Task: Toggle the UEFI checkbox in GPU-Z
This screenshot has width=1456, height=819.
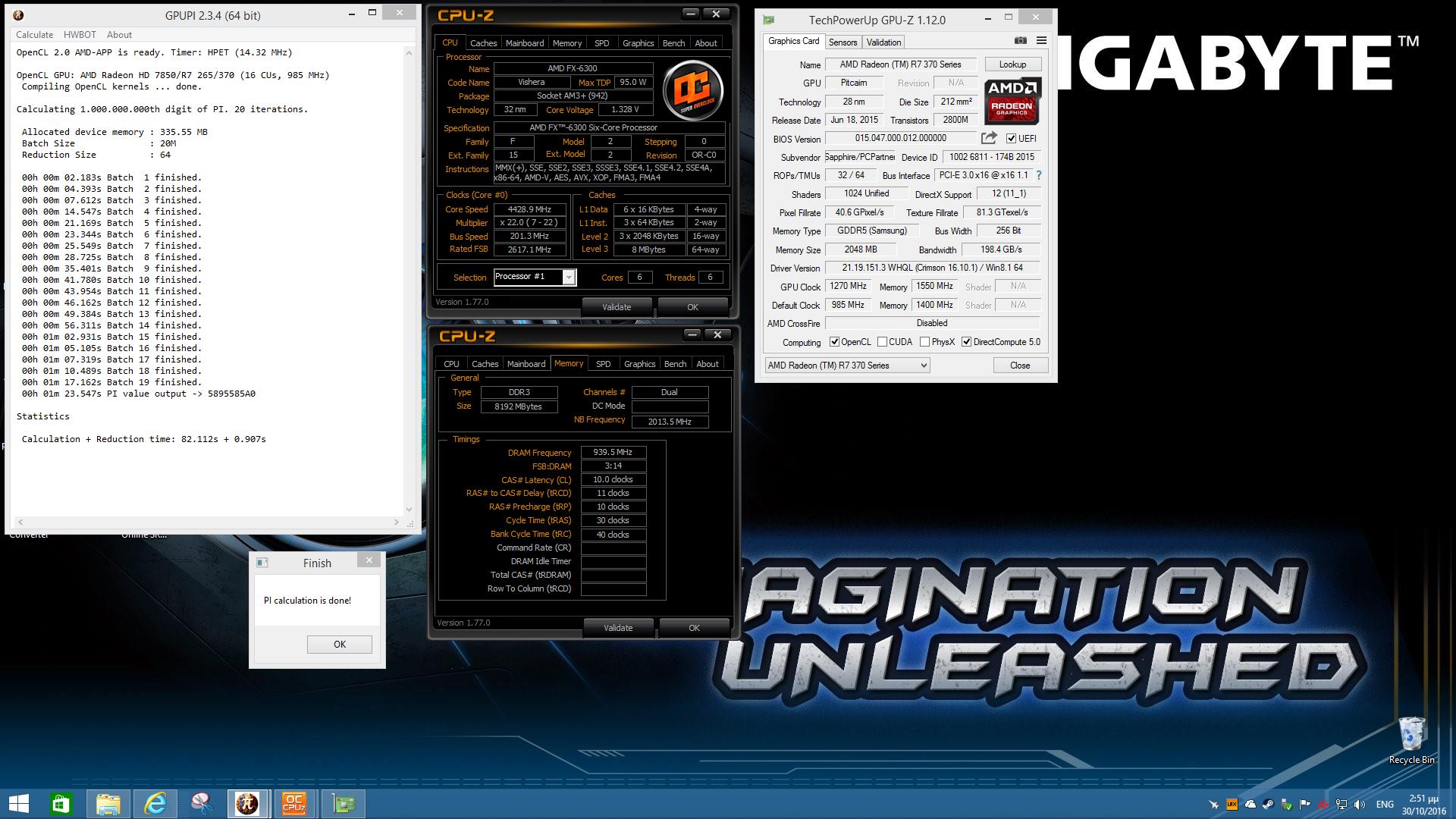Action: [1011, 139]
